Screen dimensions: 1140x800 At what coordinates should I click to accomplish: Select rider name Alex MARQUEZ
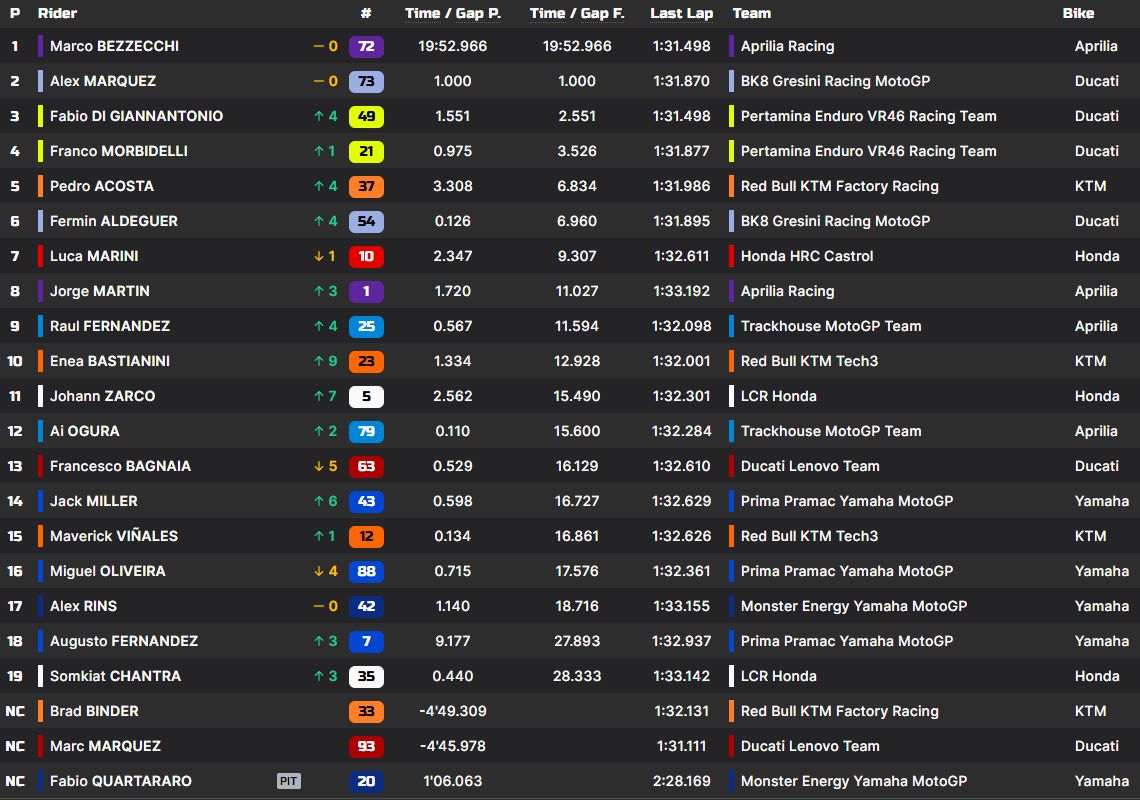coord(103,81)
